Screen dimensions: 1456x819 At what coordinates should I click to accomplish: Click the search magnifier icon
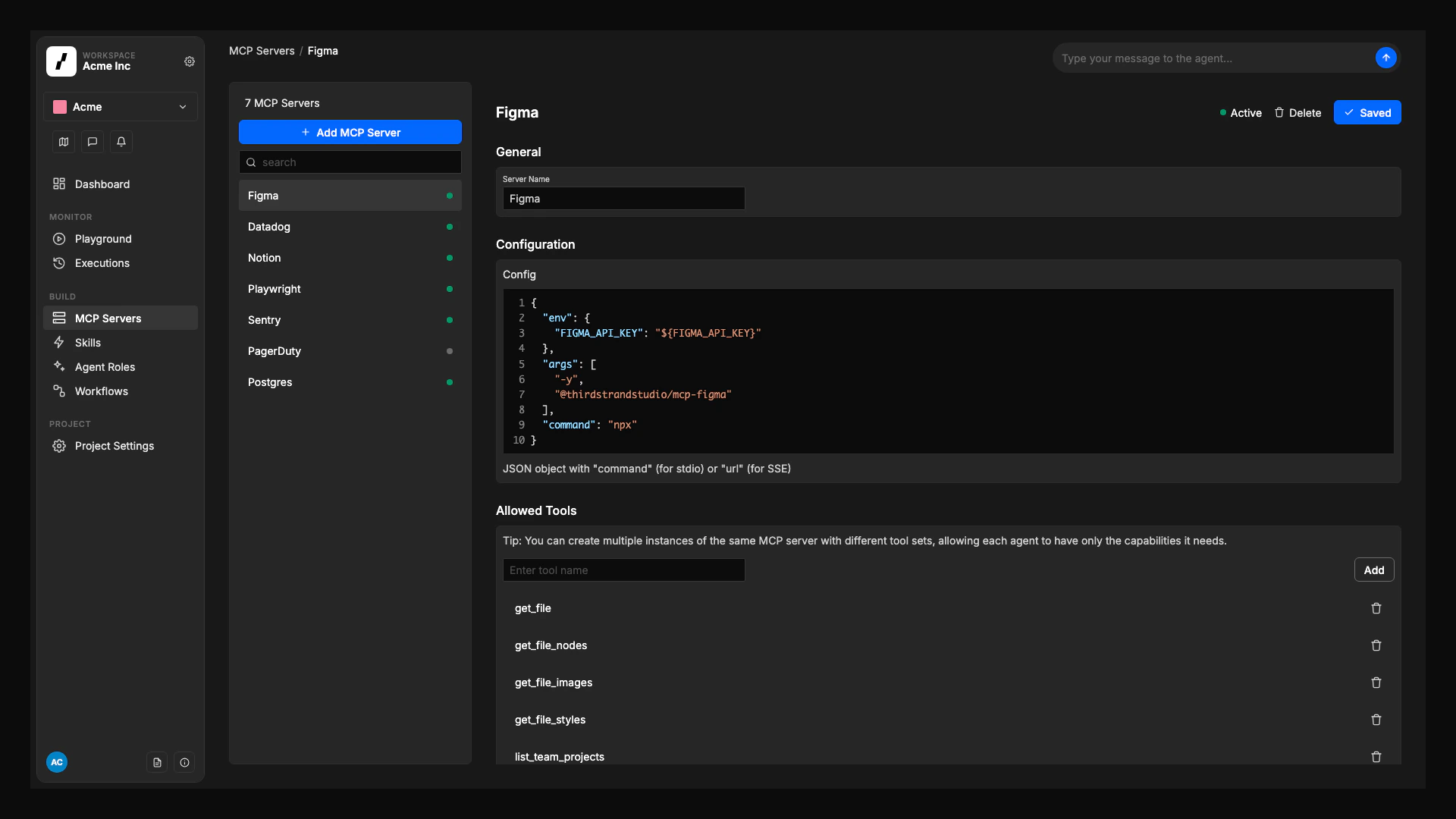coord(251,162)
